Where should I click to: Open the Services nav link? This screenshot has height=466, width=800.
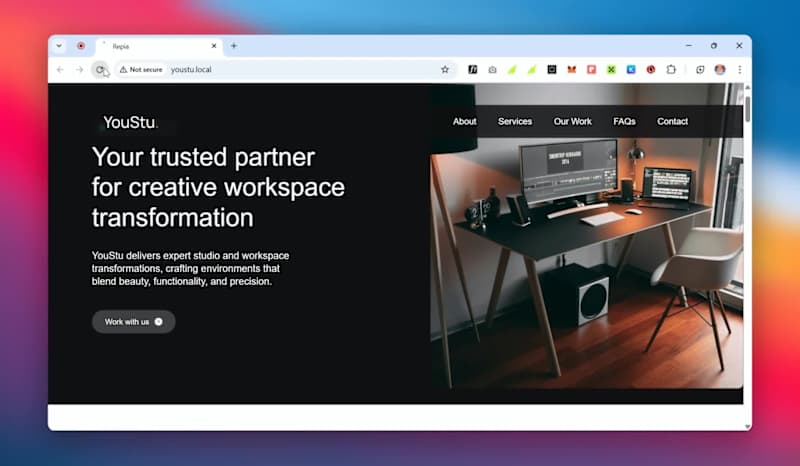pyautogui.click(x=515, y=121)
